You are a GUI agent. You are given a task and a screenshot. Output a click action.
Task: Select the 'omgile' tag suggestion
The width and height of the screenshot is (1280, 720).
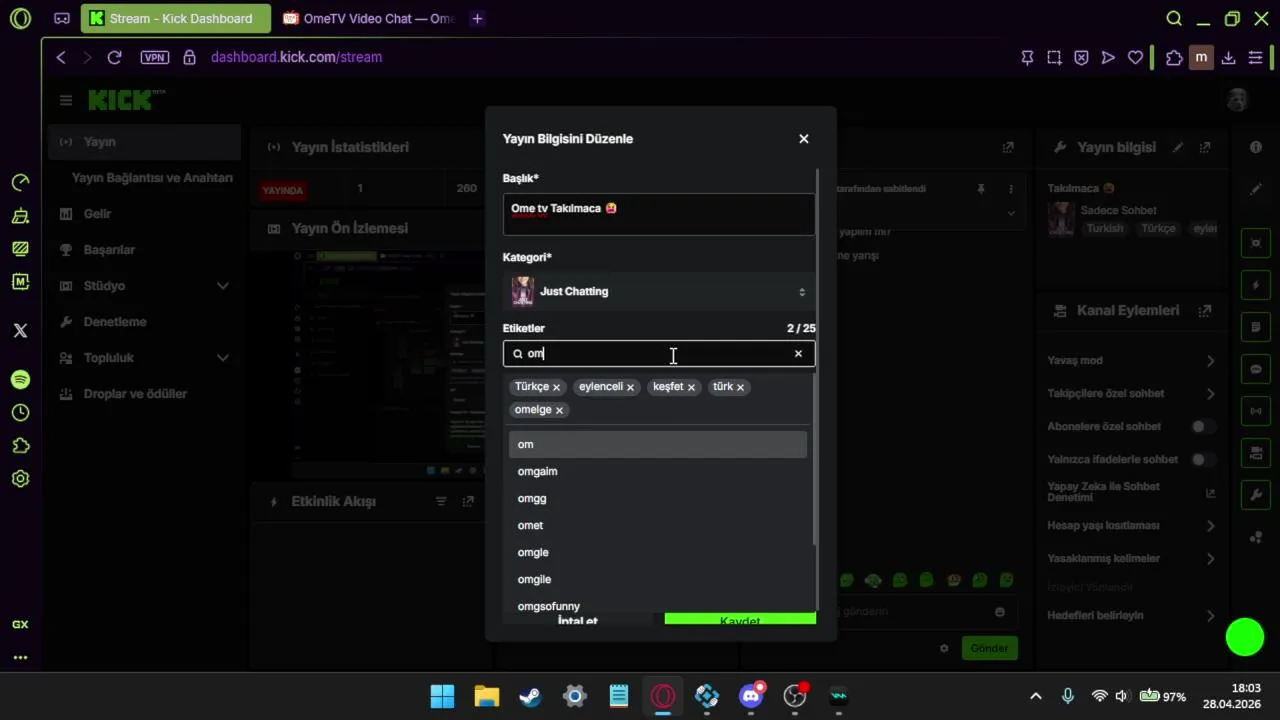(658, 579)
